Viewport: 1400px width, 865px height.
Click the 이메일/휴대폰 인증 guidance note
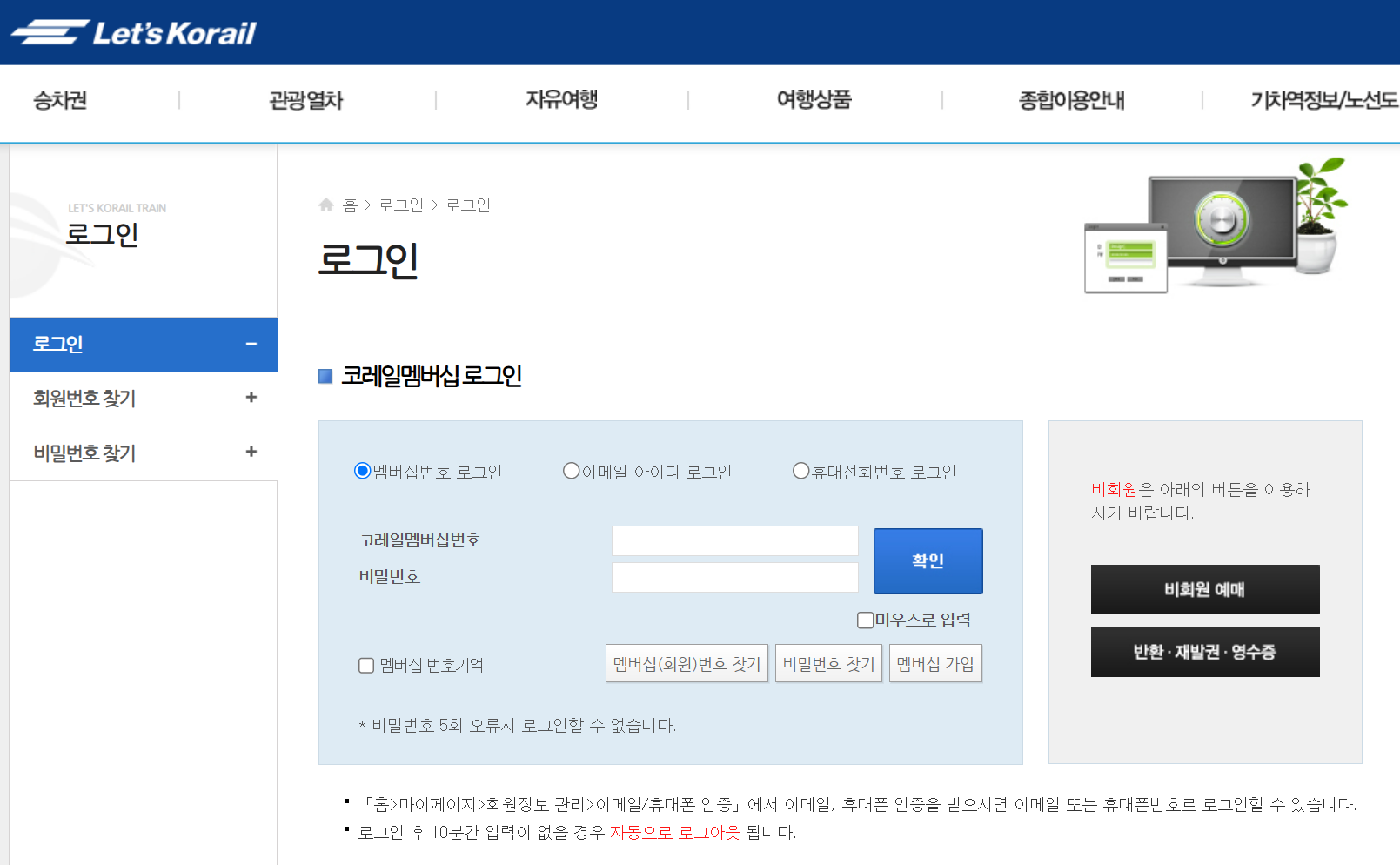click(857, 805)
